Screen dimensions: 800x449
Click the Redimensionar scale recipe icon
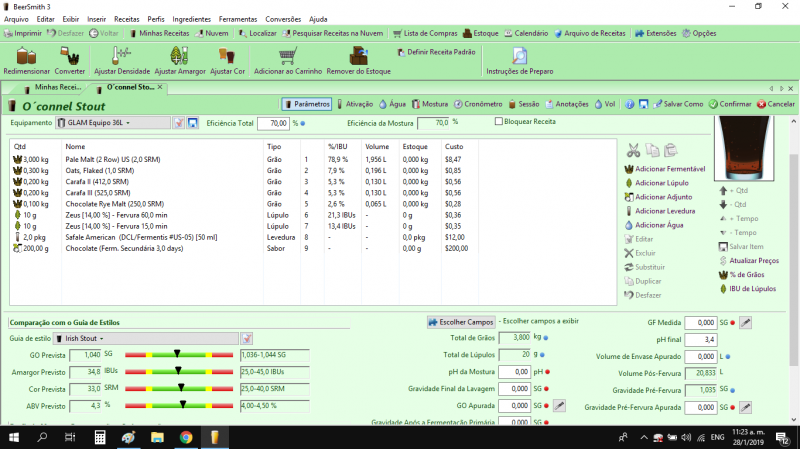click(27, 56)
